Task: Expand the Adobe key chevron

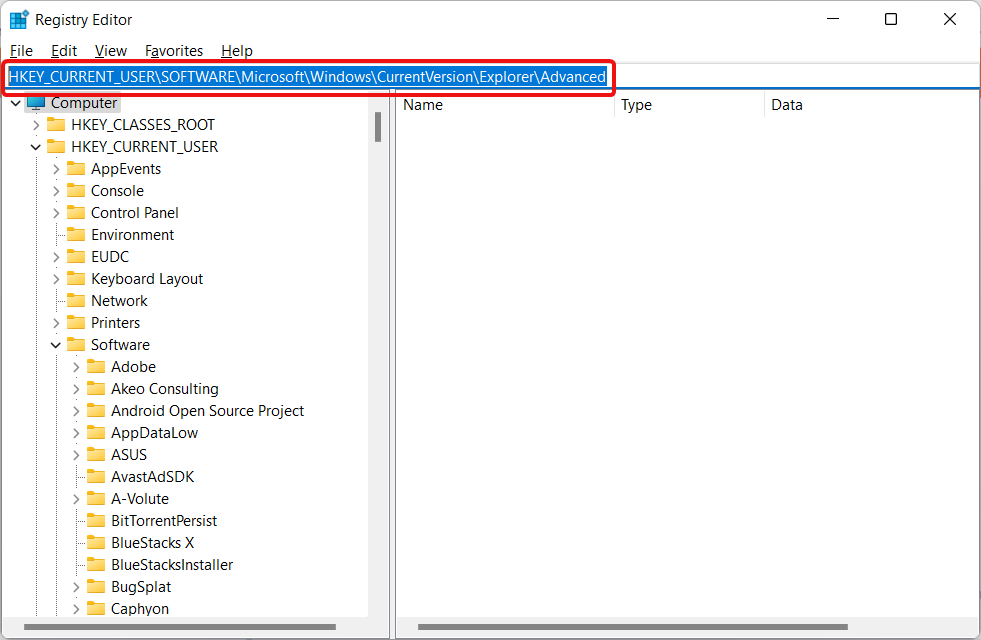Action: pos(76,367)
